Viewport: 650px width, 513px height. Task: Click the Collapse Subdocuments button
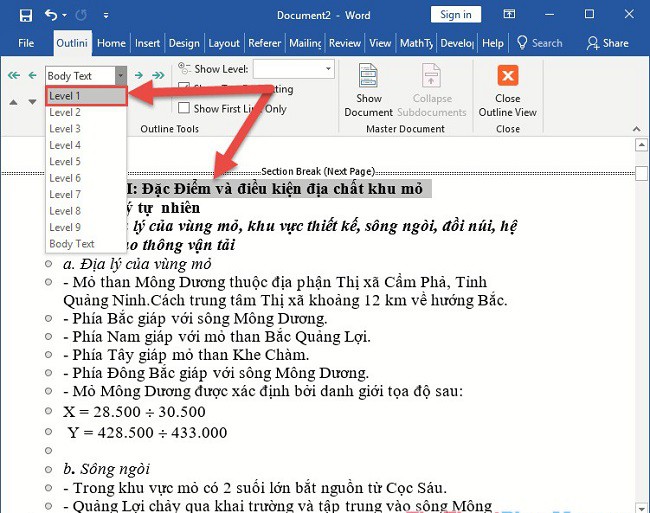[432, 90]
